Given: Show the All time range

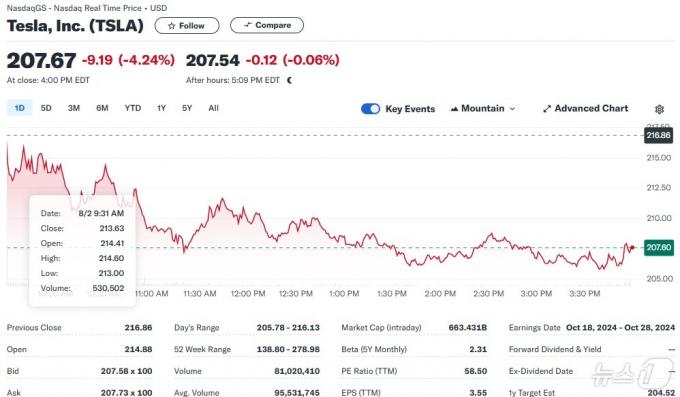Looking at the screenshot, I should point(213,108).
